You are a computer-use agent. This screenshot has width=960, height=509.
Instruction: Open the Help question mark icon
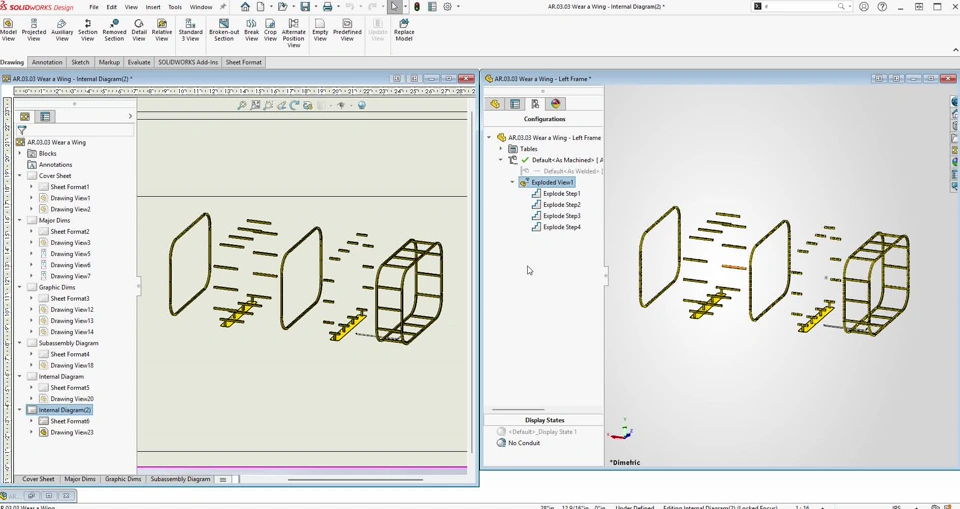click(x=882, y=7)
